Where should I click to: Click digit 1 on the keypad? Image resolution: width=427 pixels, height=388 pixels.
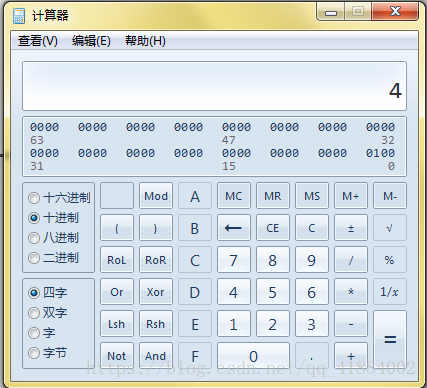point(234,324)
